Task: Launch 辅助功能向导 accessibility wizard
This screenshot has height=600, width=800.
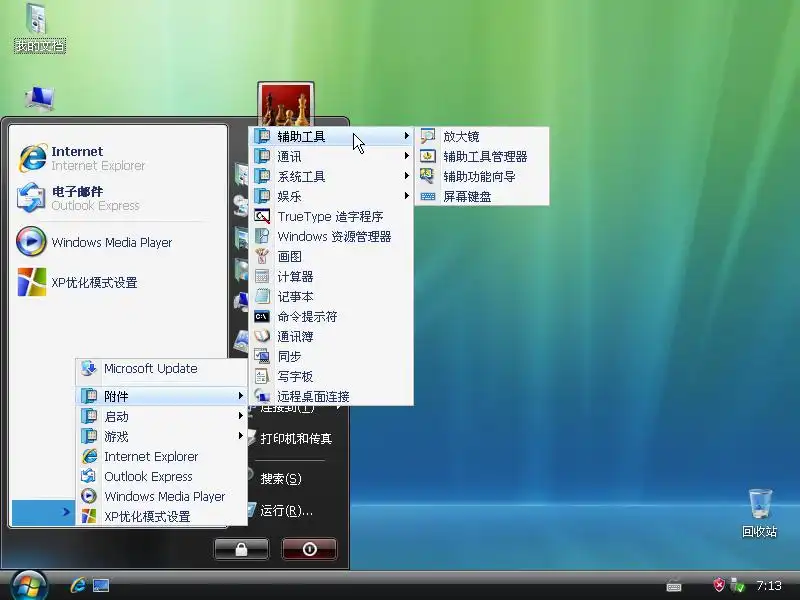Action: [482, 176]
